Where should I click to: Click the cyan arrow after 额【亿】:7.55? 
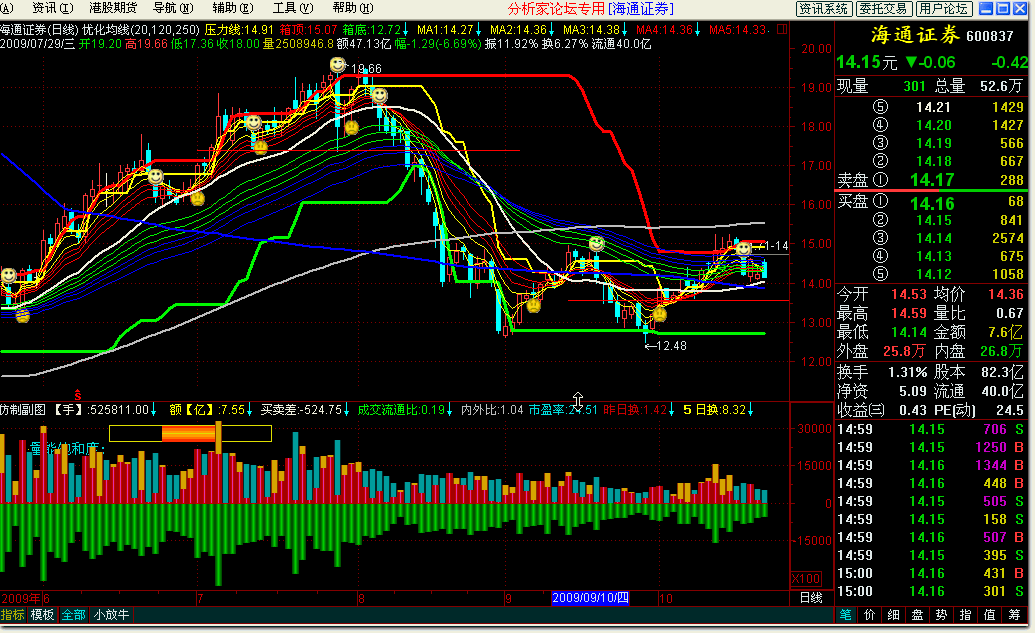point(250,410)
